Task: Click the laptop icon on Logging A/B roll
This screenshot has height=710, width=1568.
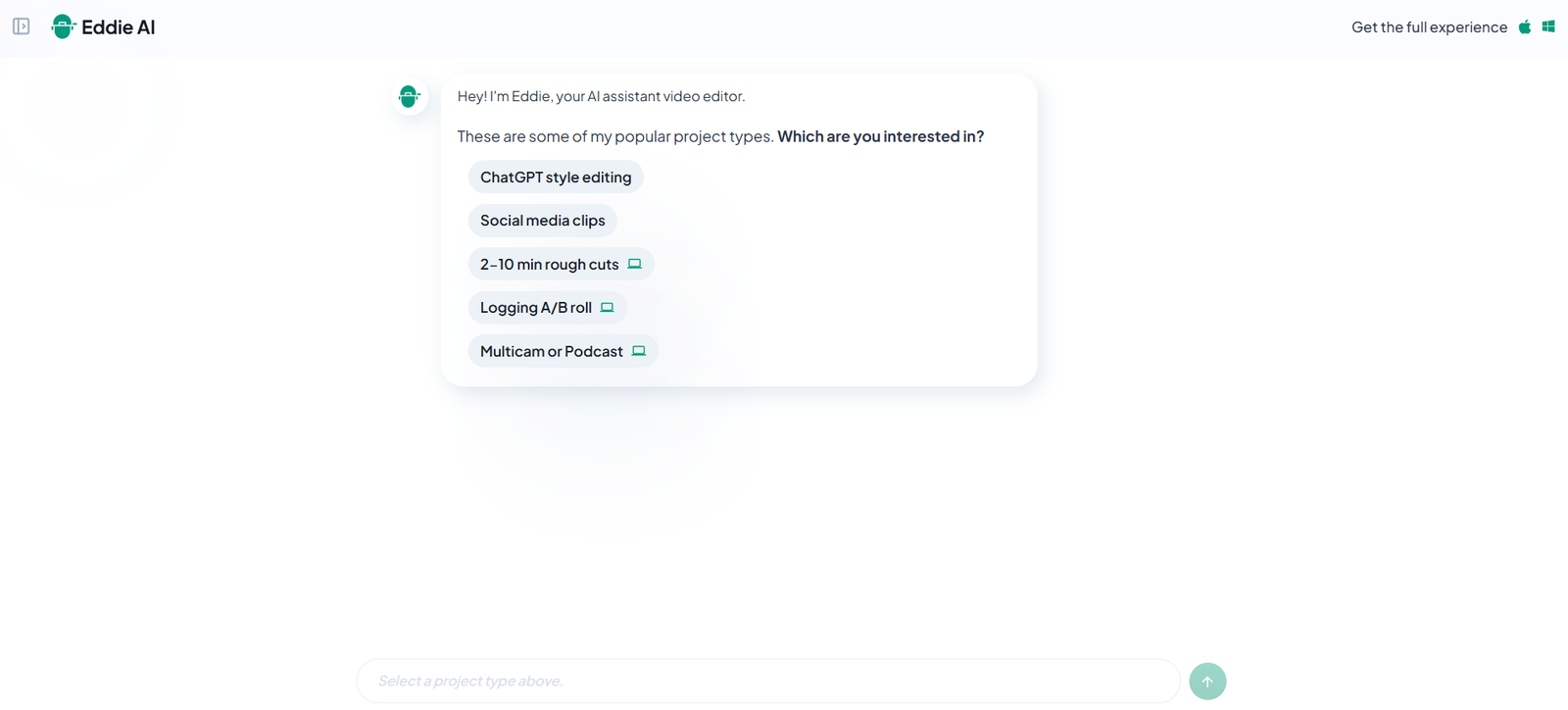Action: coord(608,308)
